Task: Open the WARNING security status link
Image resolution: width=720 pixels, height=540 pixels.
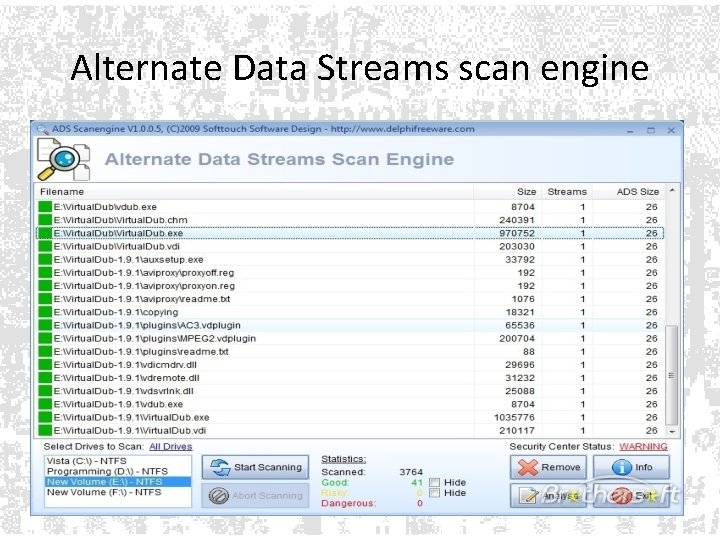Action: (643, 446)
